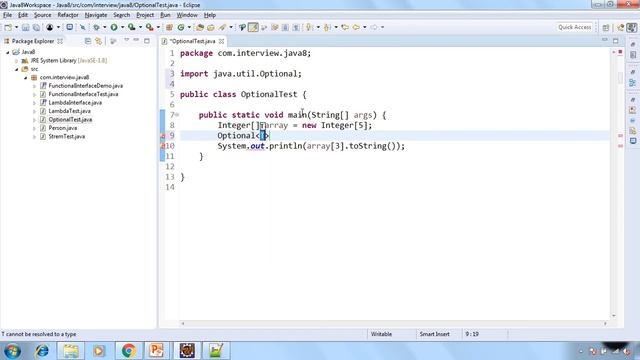Click the Save toolbar icon
The image size is (640, 360).
[x=26, y=27]
